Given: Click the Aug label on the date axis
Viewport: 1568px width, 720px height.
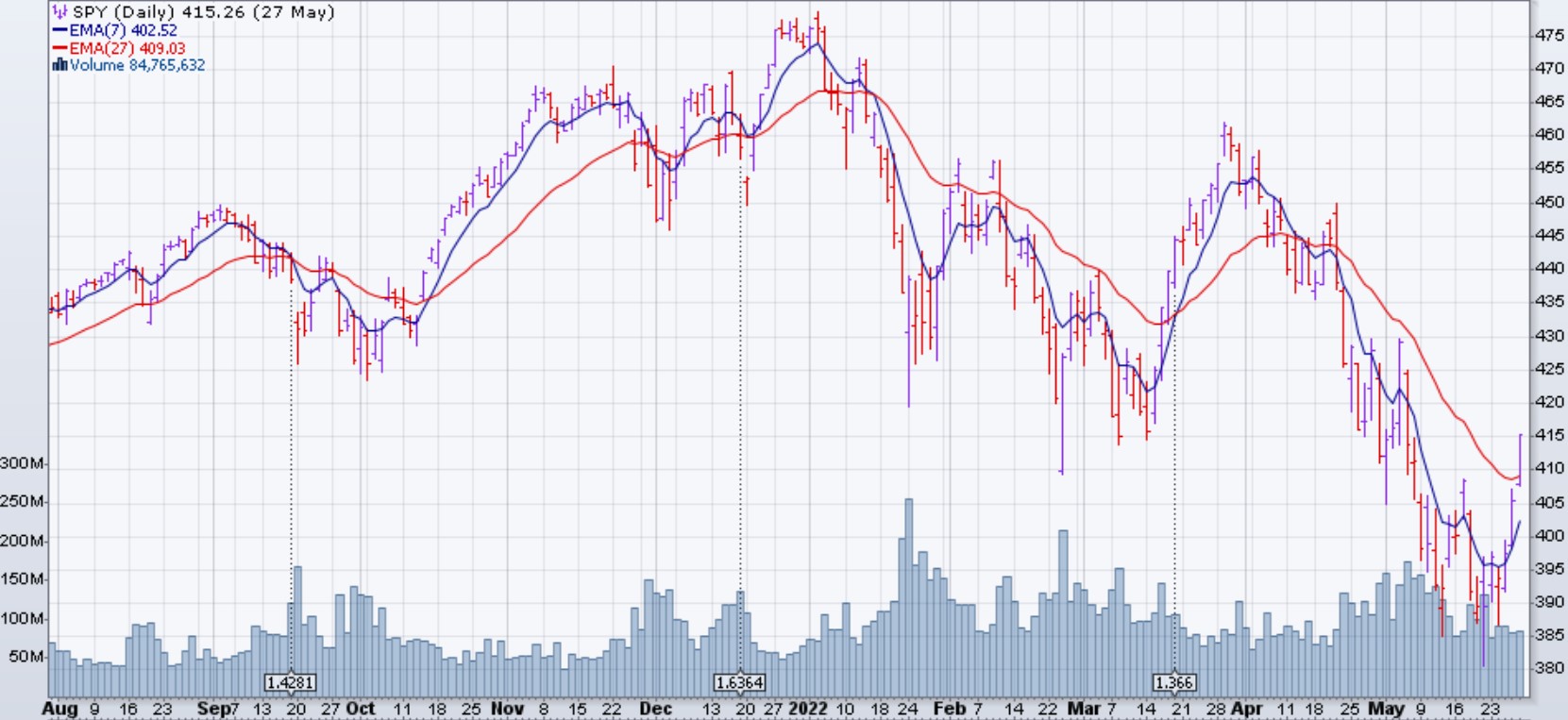Looking at the screenshot, I should tap(60, 709).
